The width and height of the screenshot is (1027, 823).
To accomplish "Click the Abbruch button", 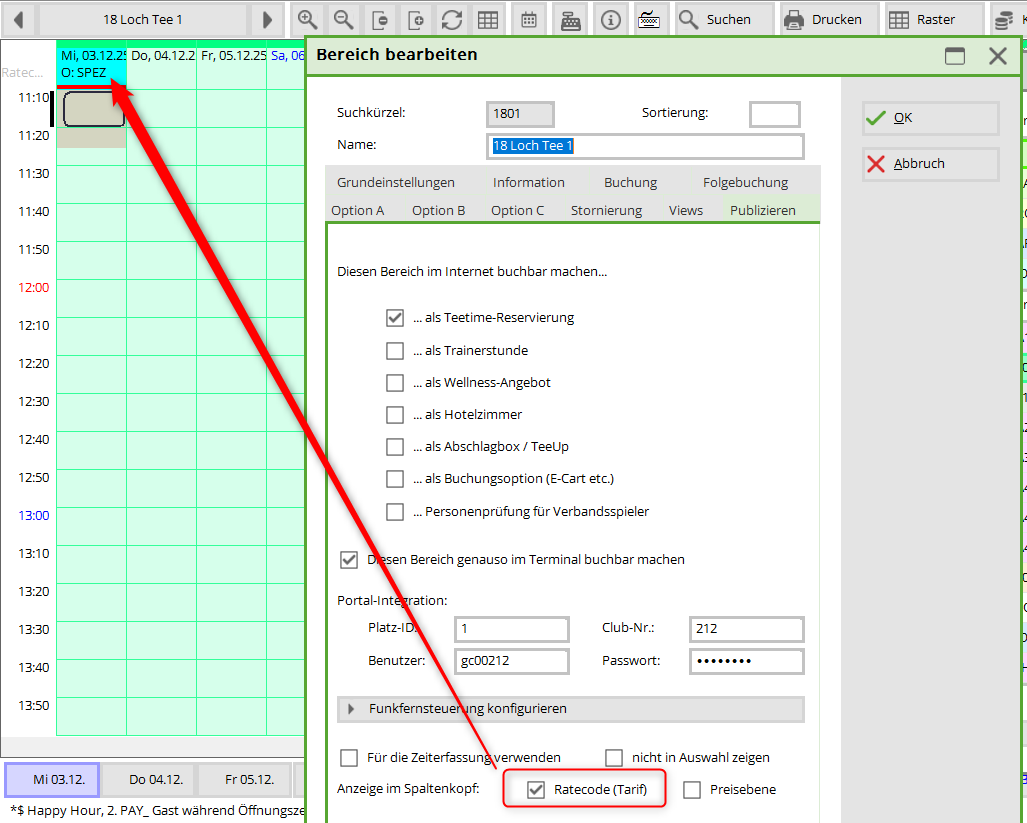I will [x=930, y=164].
